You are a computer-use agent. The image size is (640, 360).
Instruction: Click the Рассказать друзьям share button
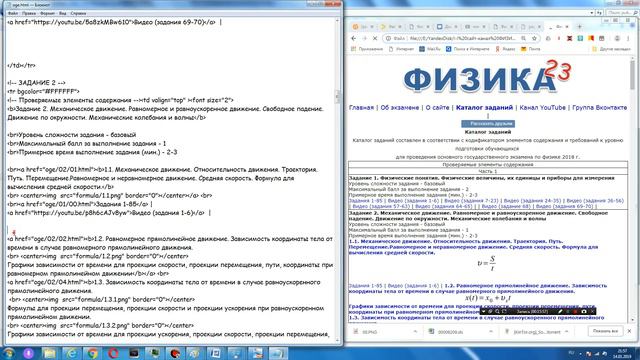488,123
